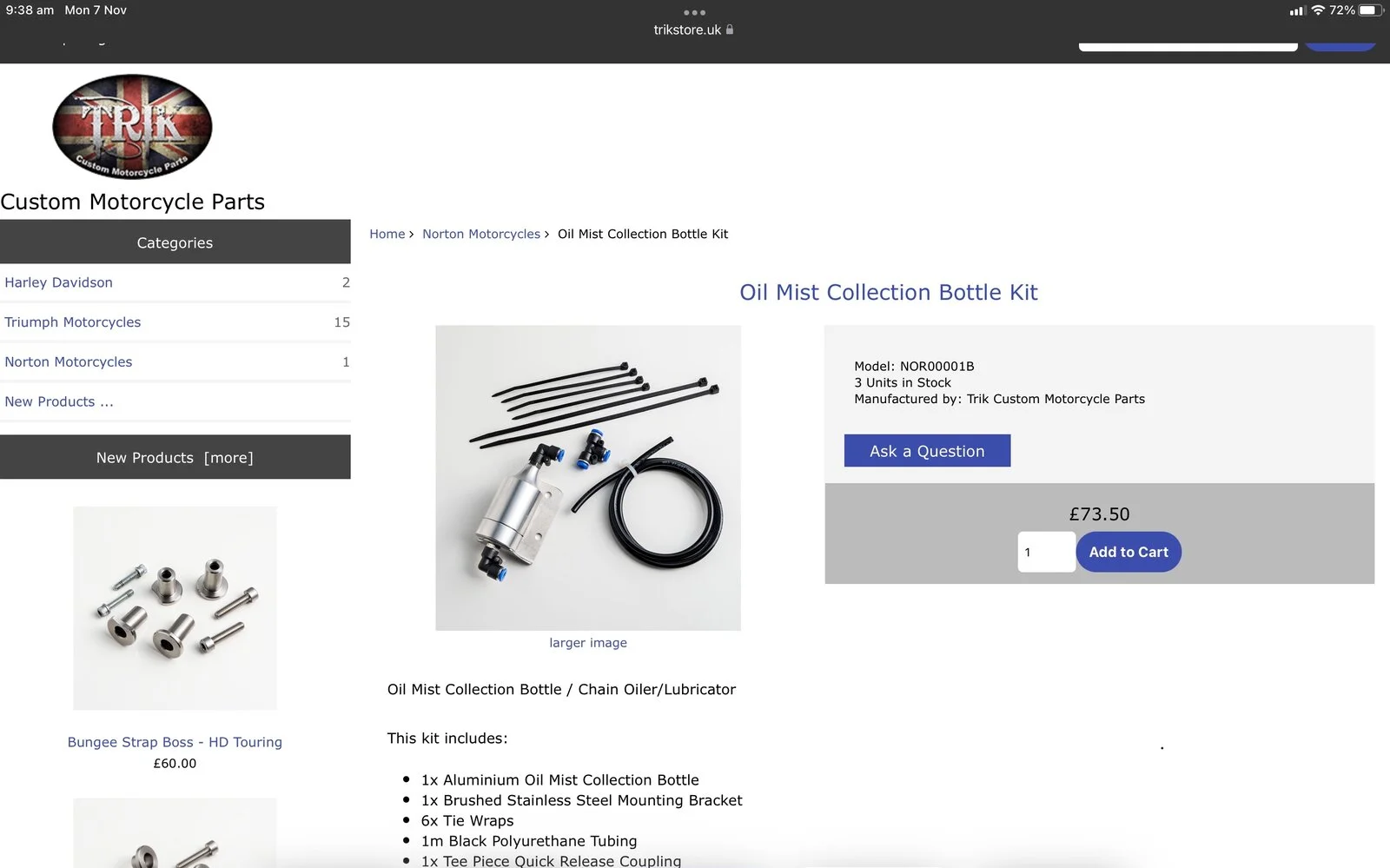Viewport: 1390px width, 868px height.
Task: Click Bungee Strap Boss - HD Touring link
Action: click(x=175, y=742)
